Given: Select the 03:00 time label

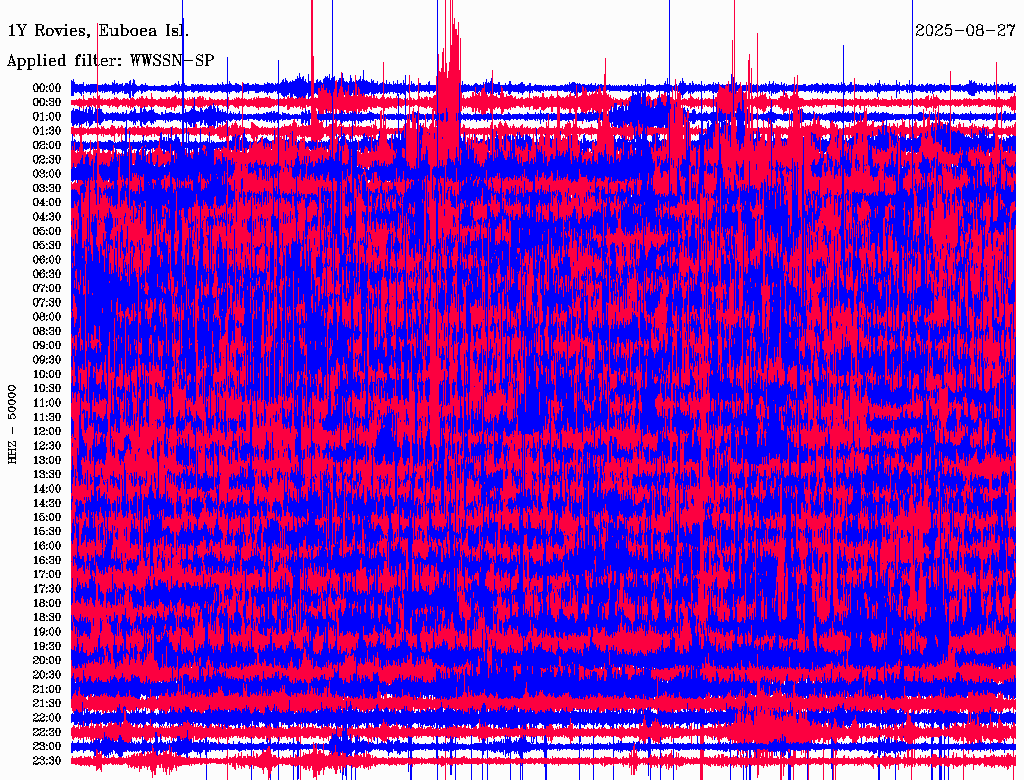Looking at the screenshot, I should coord(47,174).
